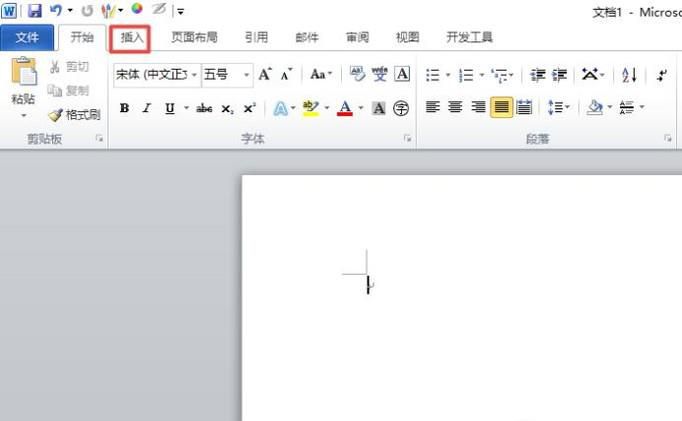Click the Paste (粘贴) icon

click(23, 75)
